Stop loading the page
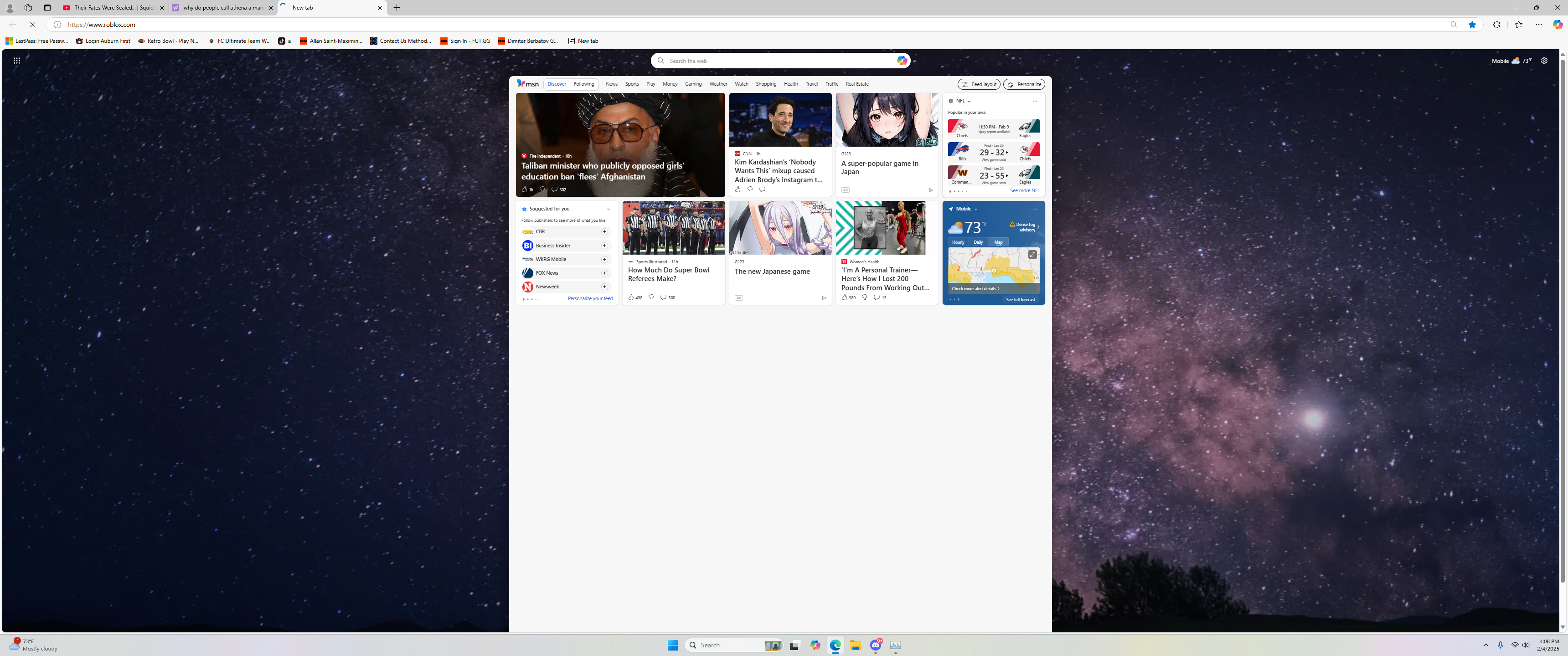This screenshot has width=1568, height=656. coord(33,25)
